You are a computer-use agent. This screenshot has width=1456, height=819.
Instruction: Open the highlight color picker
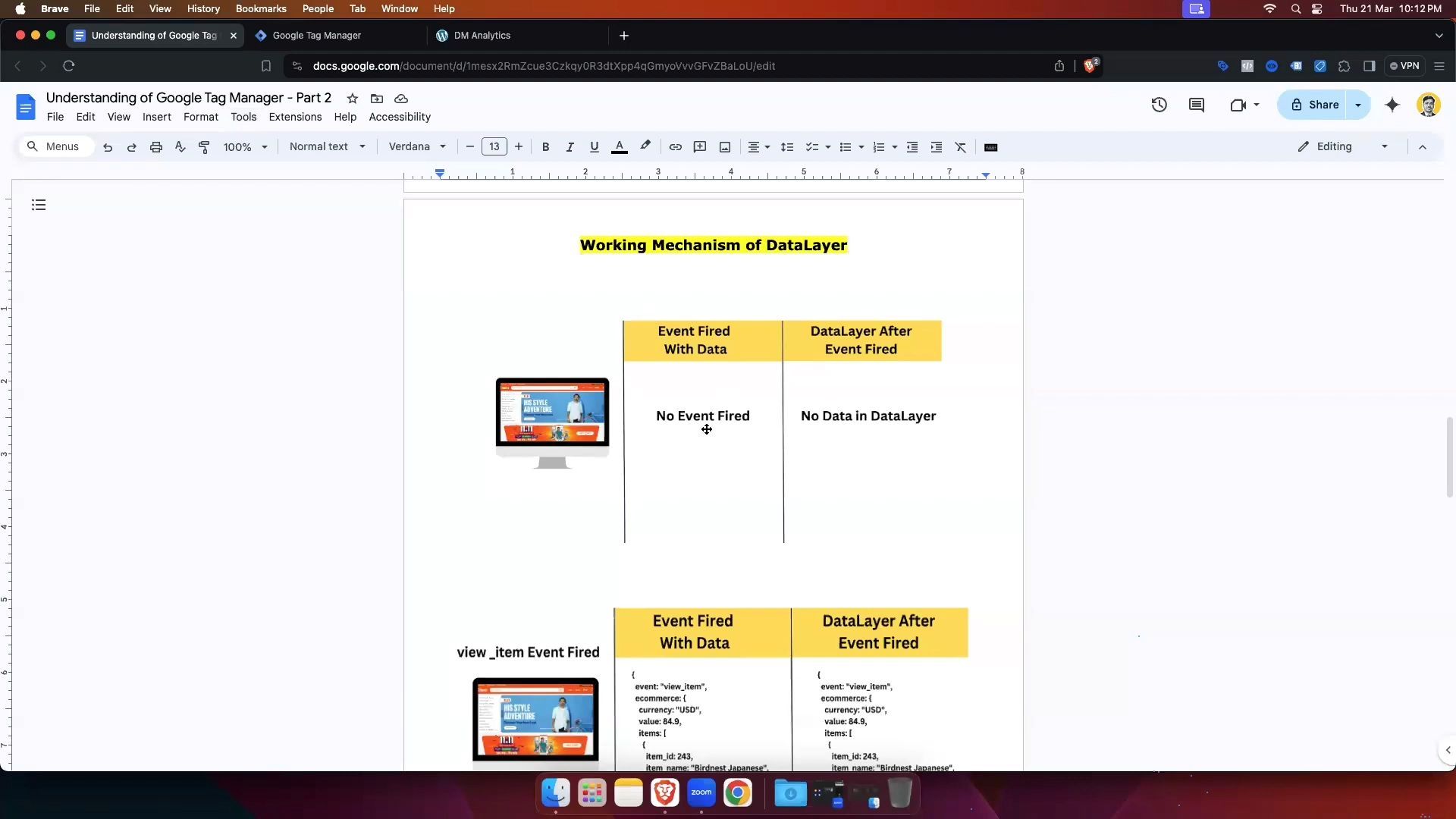pyautogui.click(x=645, y=146)
